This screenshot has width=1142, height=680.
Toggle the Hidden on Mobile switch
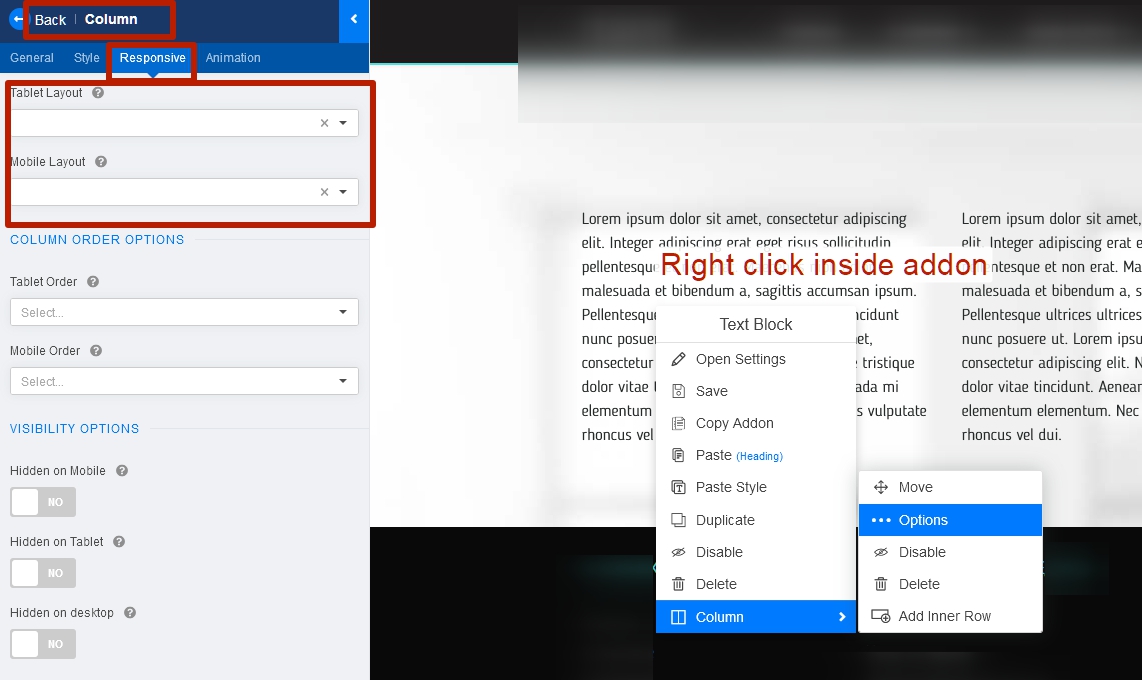pyautogui.click(x=43, y=502)
